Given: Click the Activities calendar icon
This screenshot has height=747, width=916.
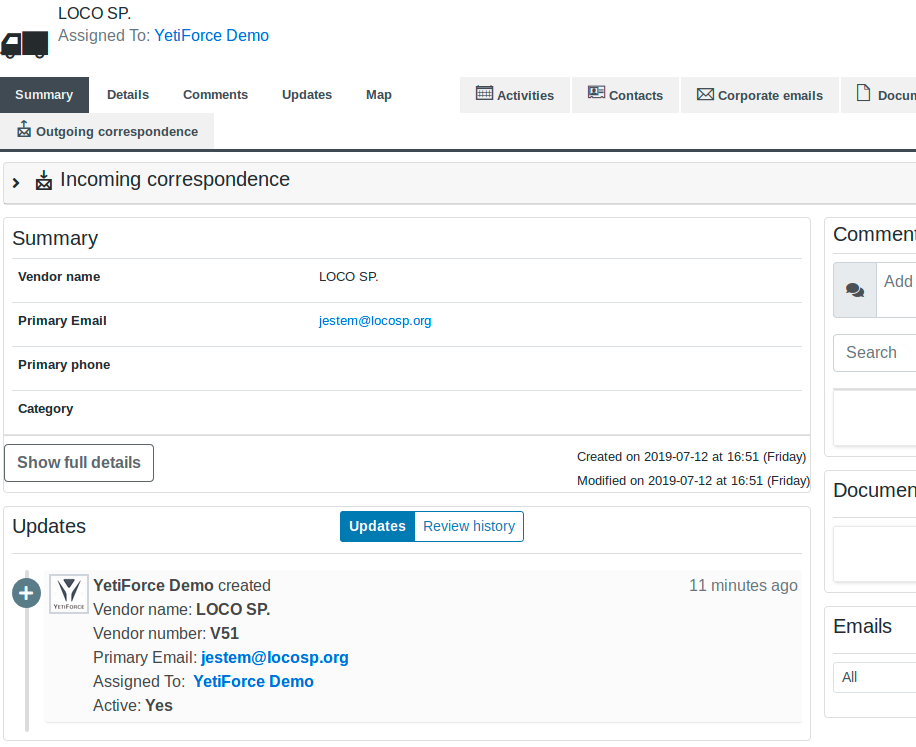Looking at the screenshot, I should [x=484, y=93].
